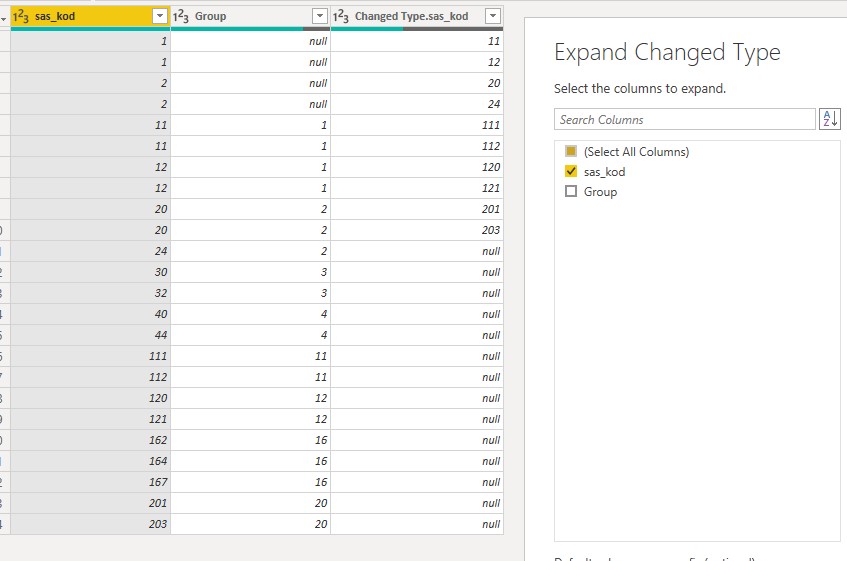
Task: Click sas_kod cell with value 162
Action: [90, 440]
